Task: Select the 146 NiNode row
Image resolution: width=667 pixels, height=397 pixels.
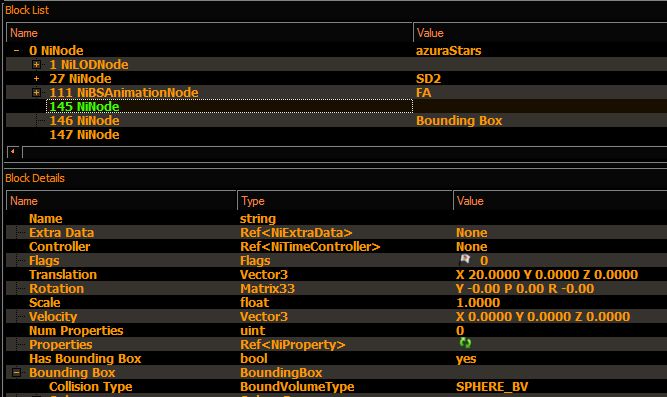Action: (84, 120)
